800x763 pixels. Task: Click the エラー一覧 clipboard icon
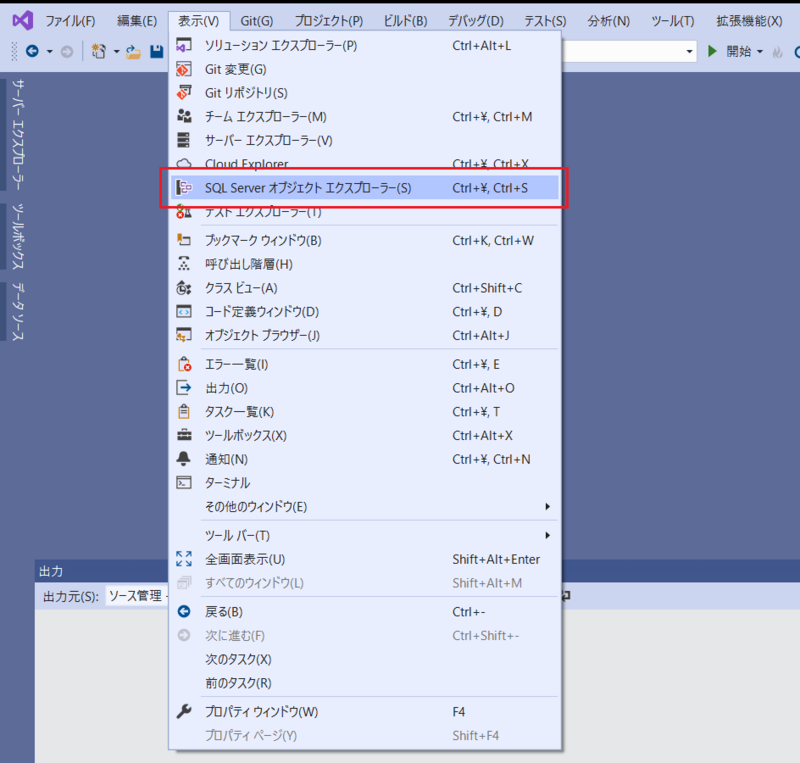[x=184, y=364]
